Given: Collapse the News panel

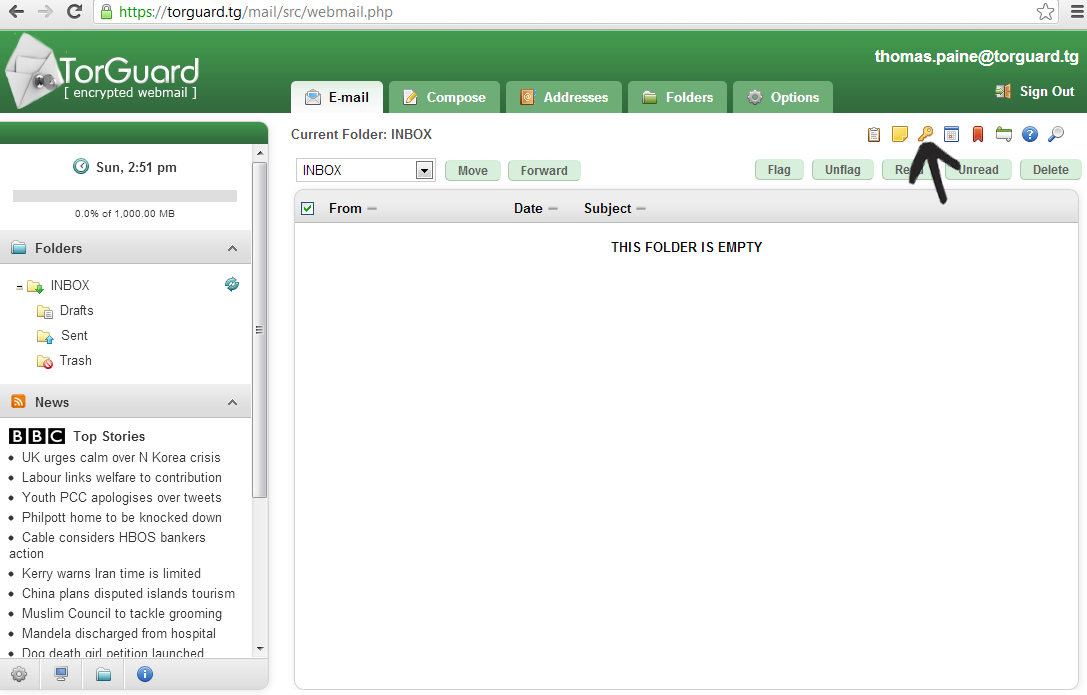Looking at the screenshot, I should pyautogui.click(x=232, y=402).
